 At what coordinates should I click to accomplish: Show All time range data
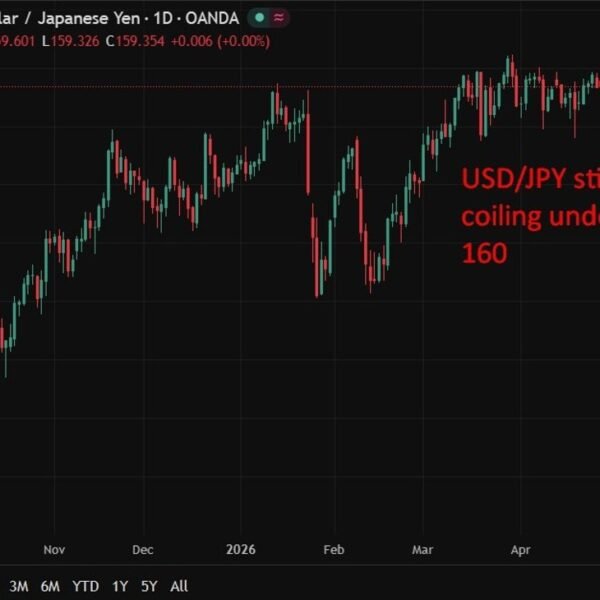pos(179,586)
